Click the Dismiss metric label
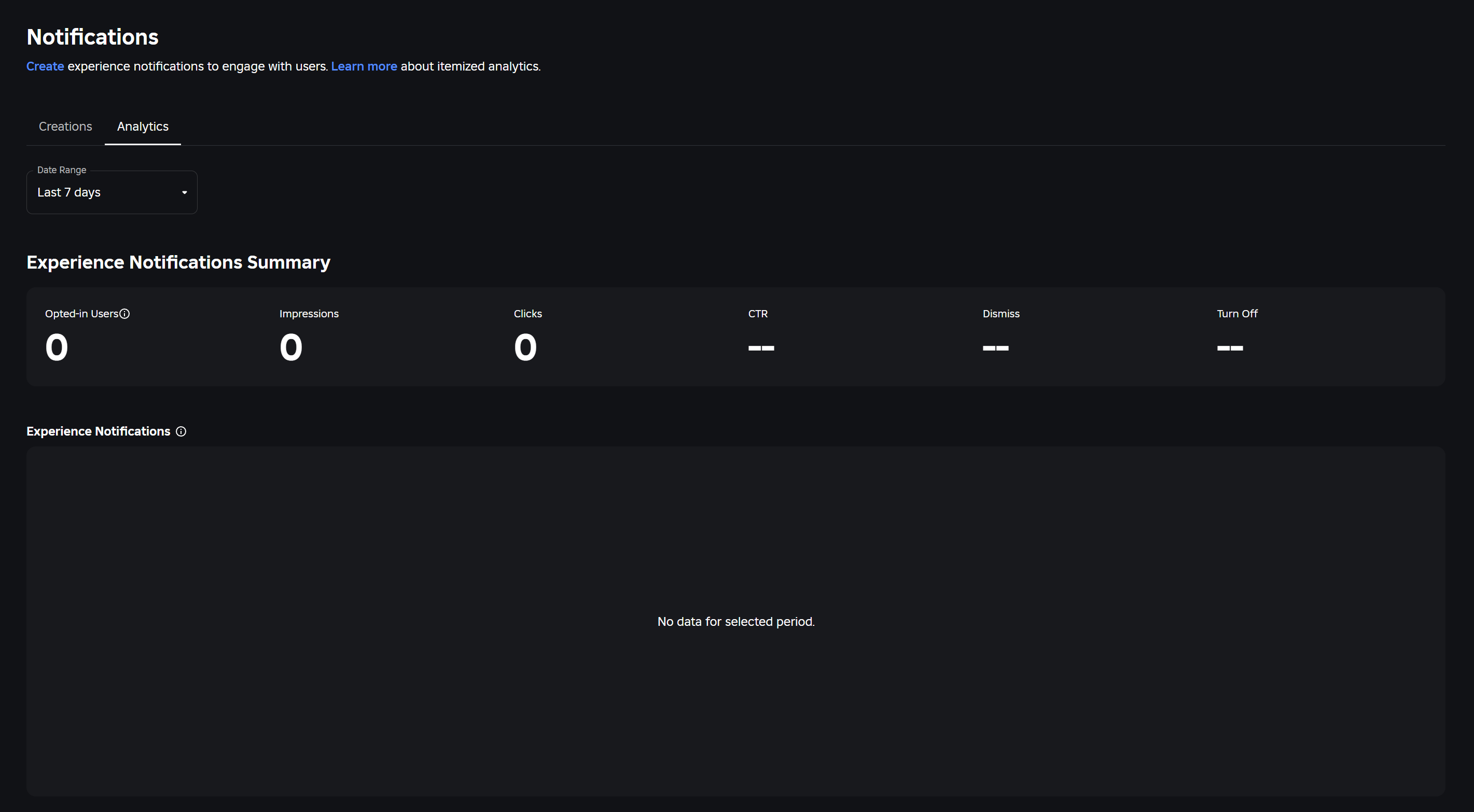The height and width of the screenshot is (812, 1474). [x=1001, y=314]
